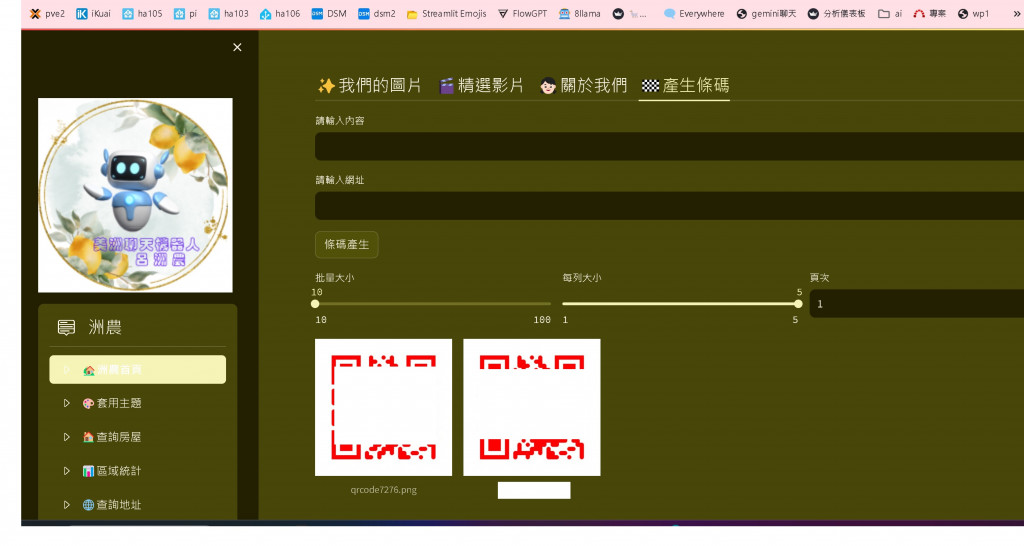Open the 專案 bookmark

point(930,14)
